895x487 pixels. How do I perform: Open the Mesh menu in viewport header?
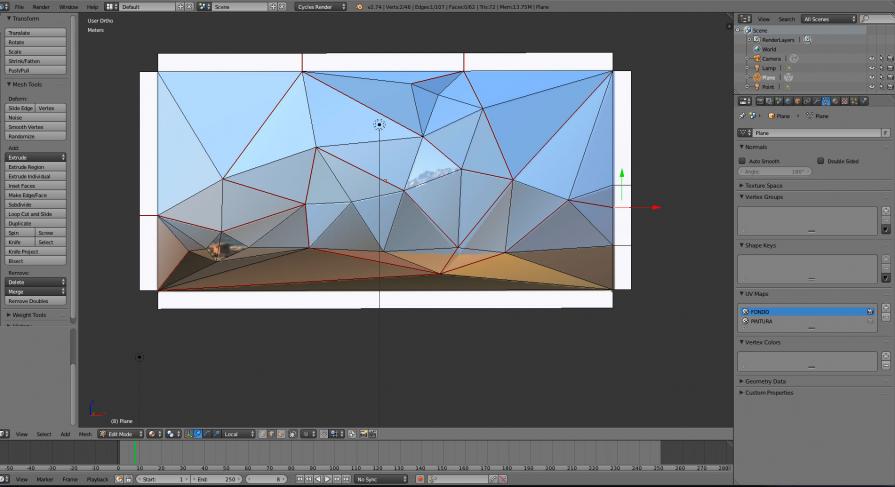point(85,434)
